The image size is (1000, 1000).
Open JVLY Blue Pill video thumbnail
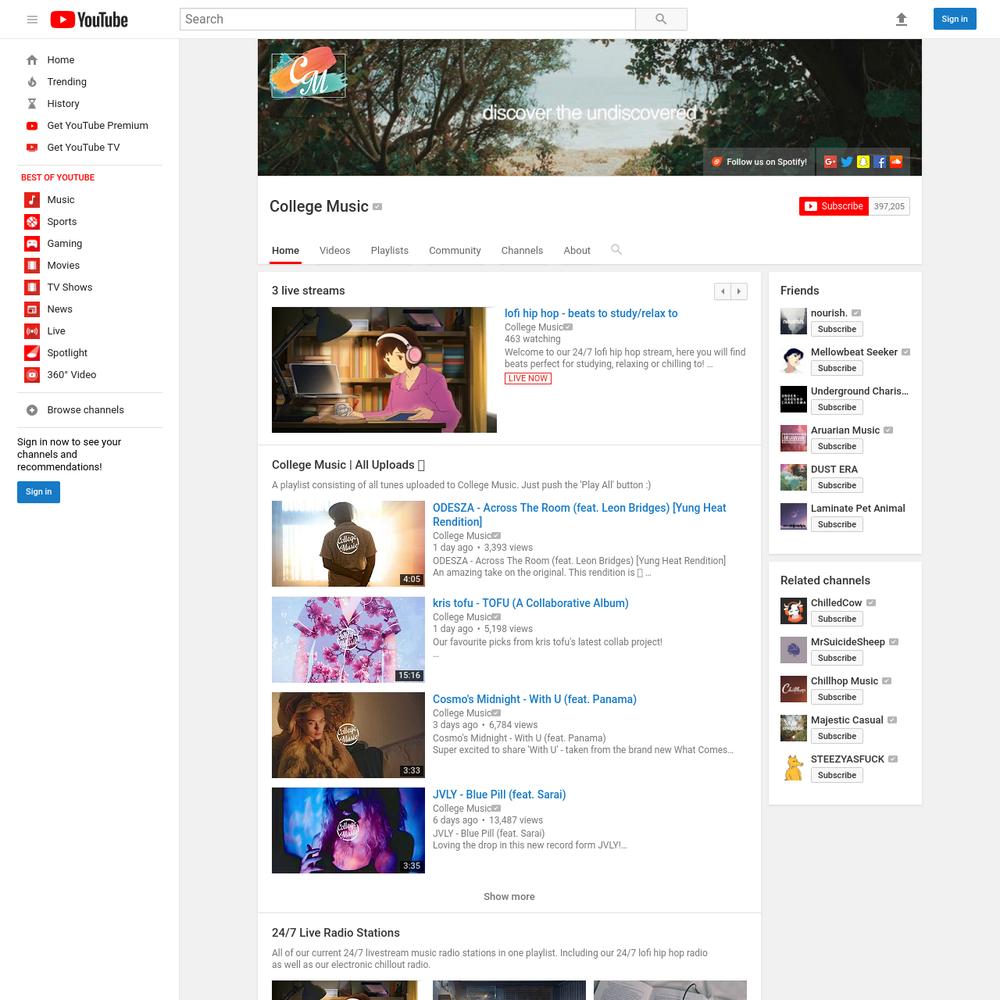point(348,830)
